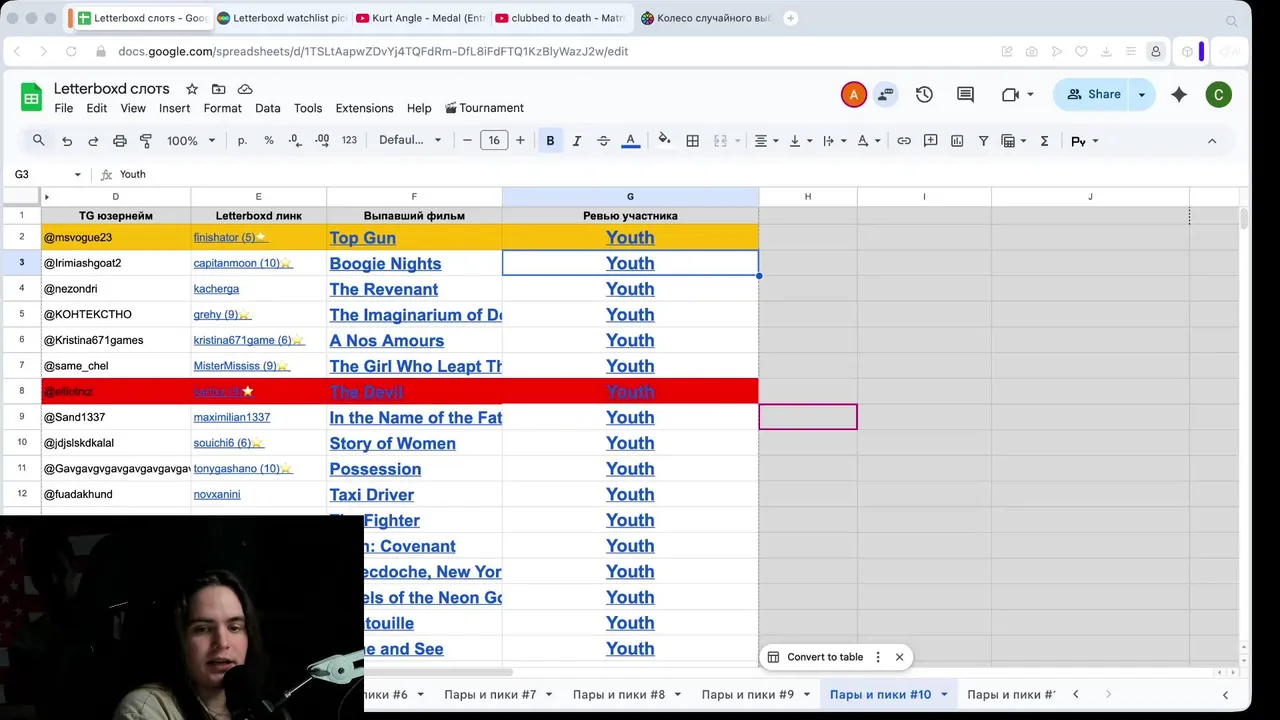Dismiss the Convert to table popup
Viewport: 1280px width, 720px height.
899,657
